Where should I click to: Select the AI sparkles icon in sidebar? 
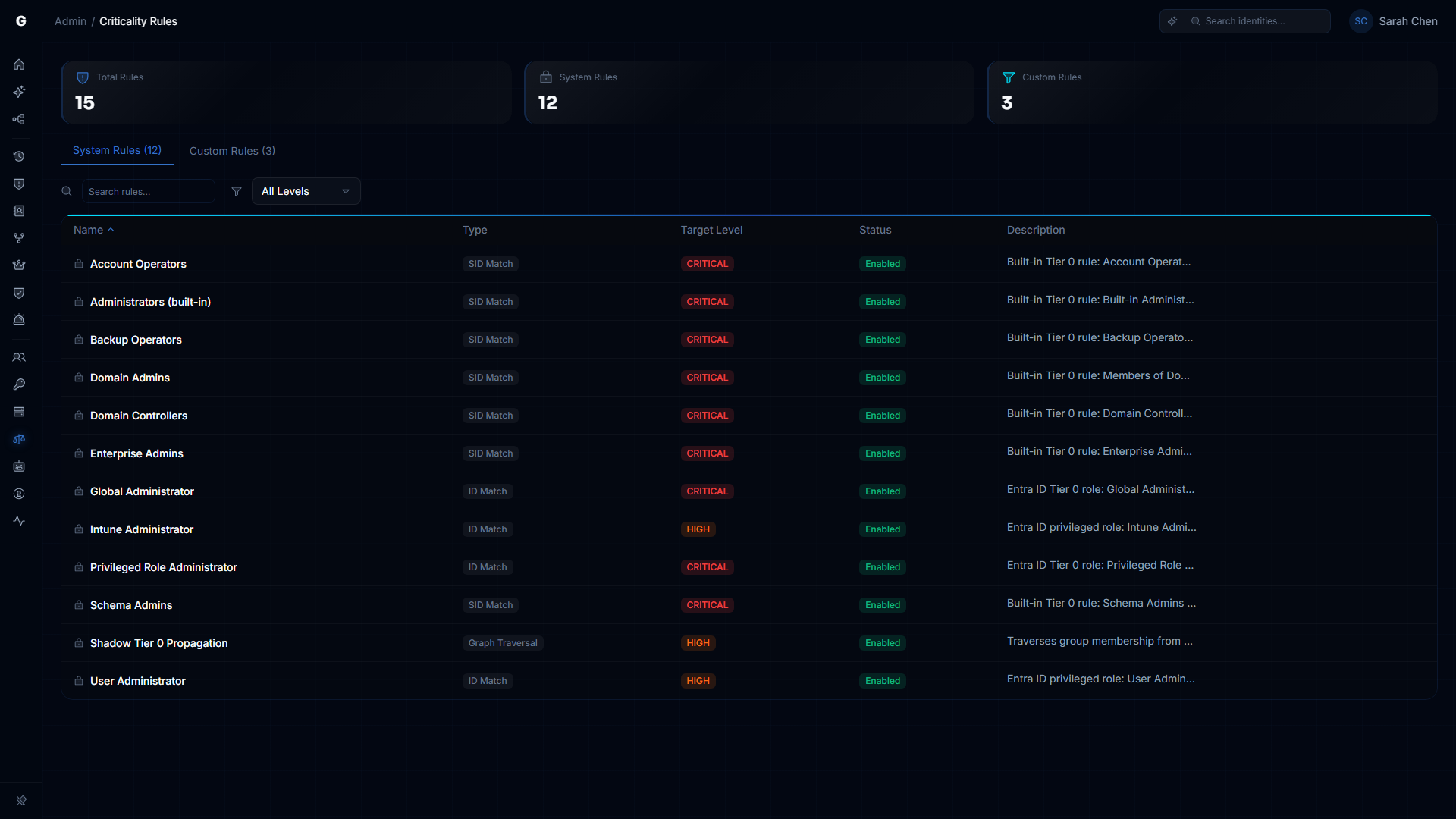[x=19, y=92]
